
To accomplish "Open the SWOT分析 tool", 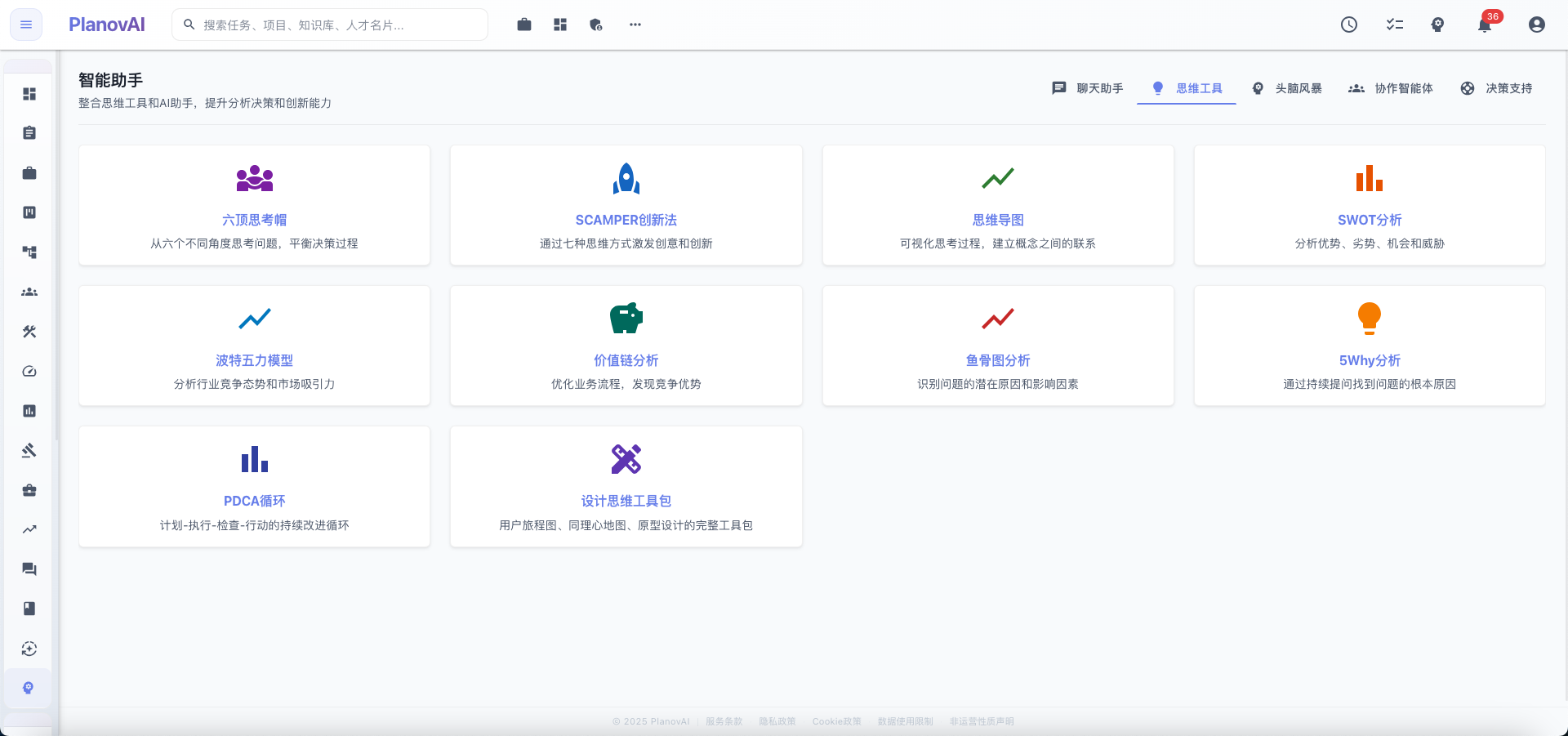I will [x=1369, y=206].
